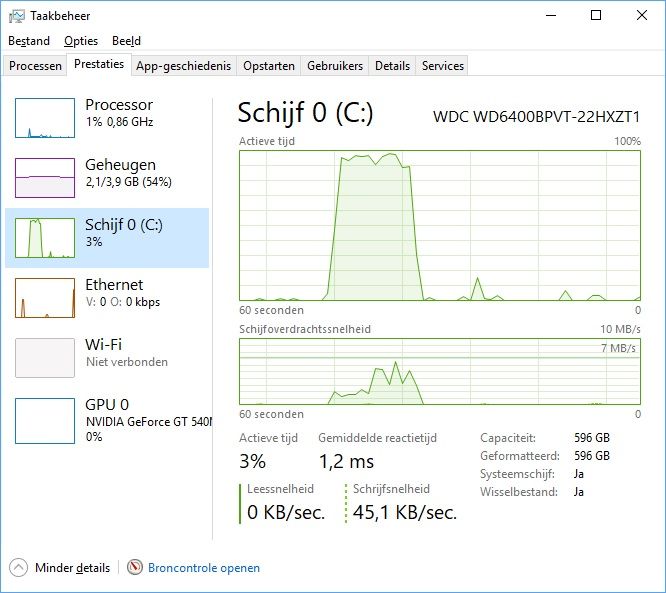
Task: Switch to the Opstarten tab
Action: 269,66
